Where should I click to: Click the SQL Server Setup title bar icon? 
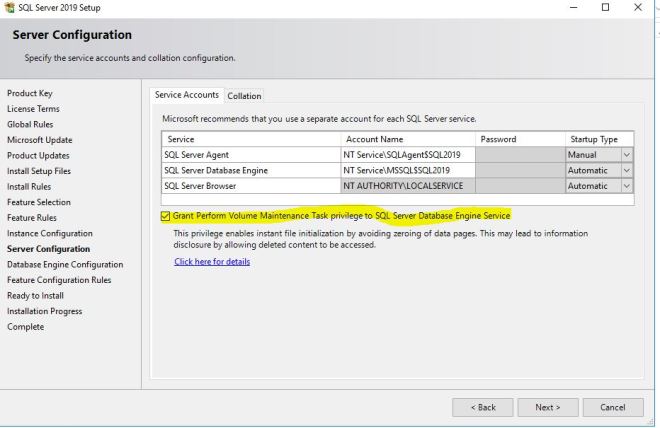click(x=10, y=7)
